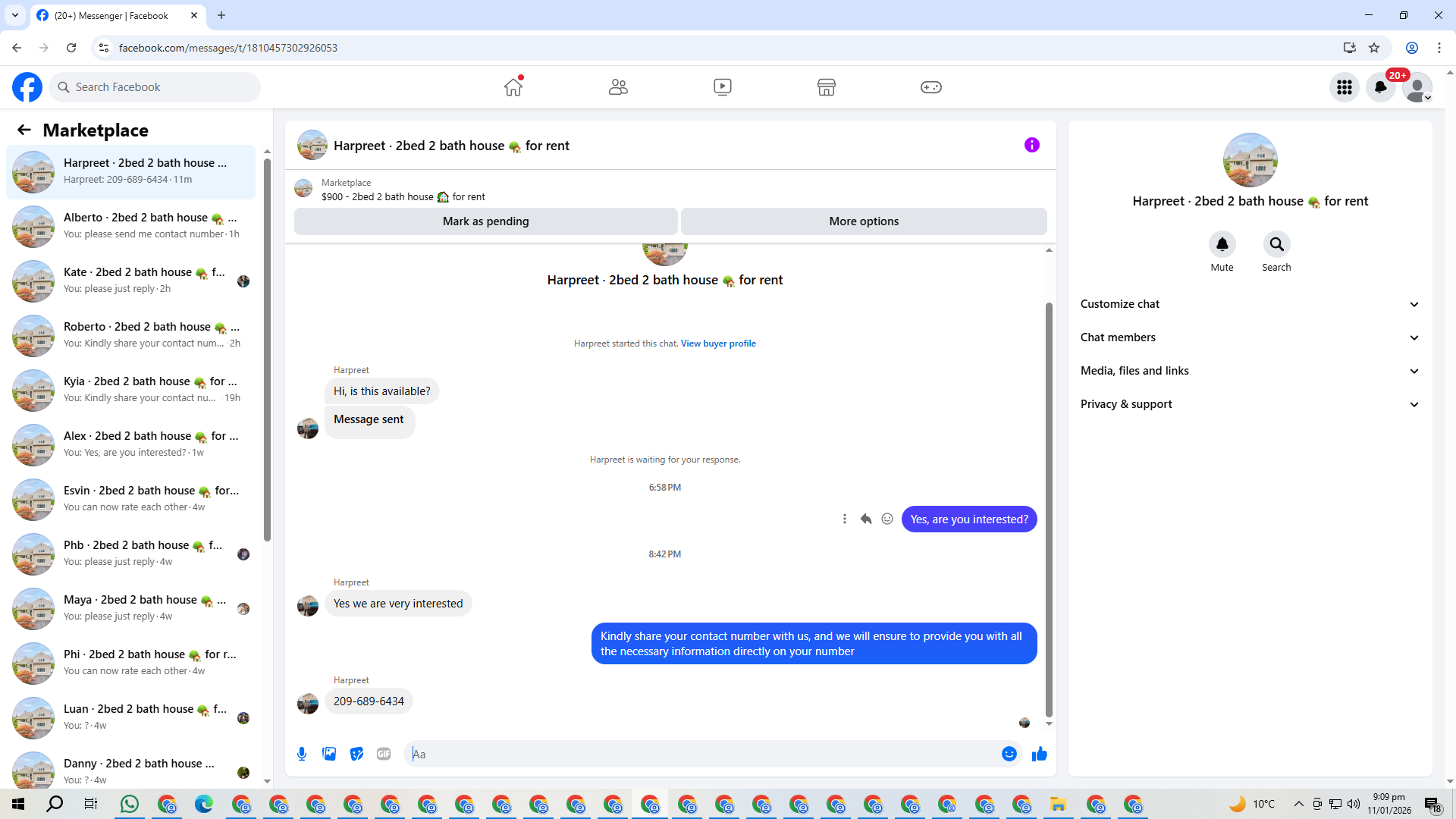Image resolution: width=1456 pixels, height=819 pixels.
Task: Open more options for 'Yes, are you interested?' message
Action: (845, 519)
